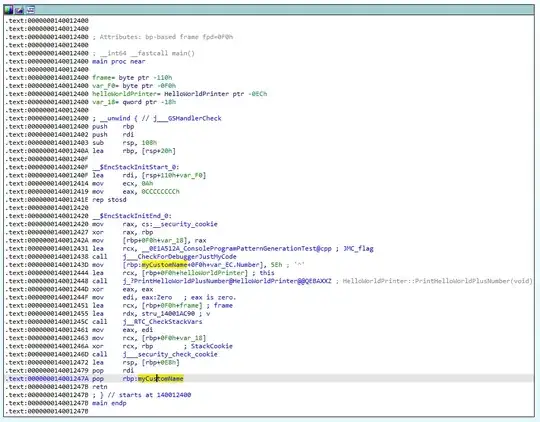
Task: Select the 'main proc near' line
Action: coord(119,61)
